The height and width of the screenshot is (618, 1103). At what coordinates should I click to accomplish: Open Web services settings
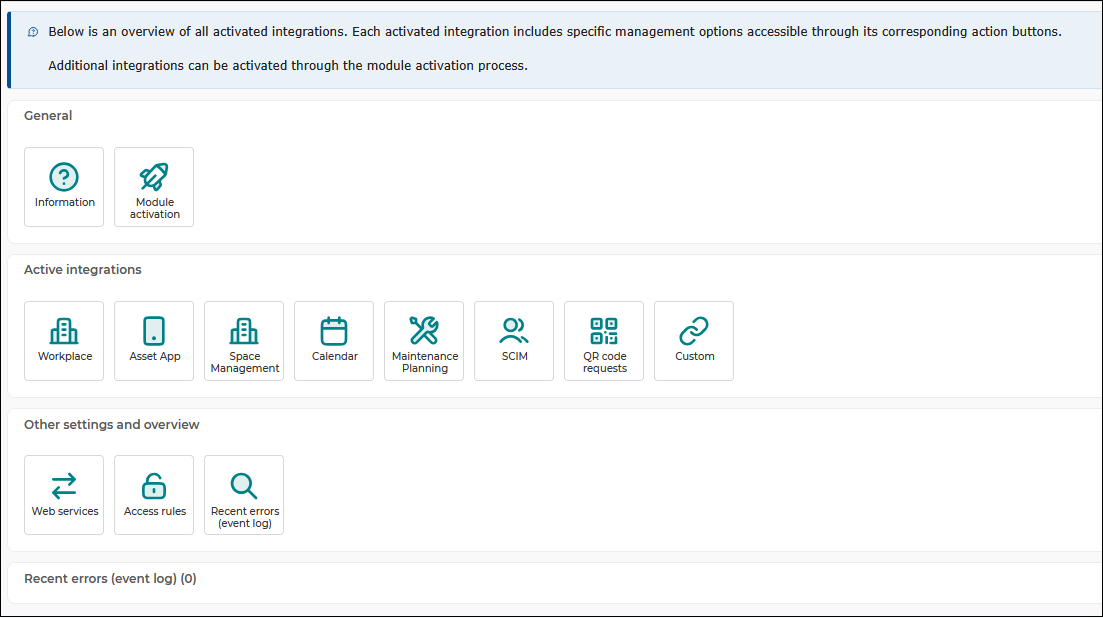point(64,495)
